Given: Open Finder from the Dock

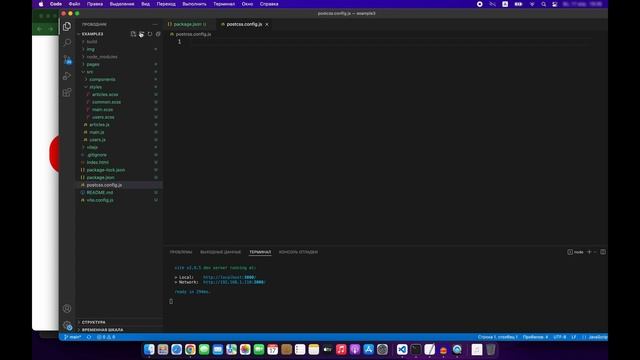Looking at the screenshot, I should [x=149, y=349].
